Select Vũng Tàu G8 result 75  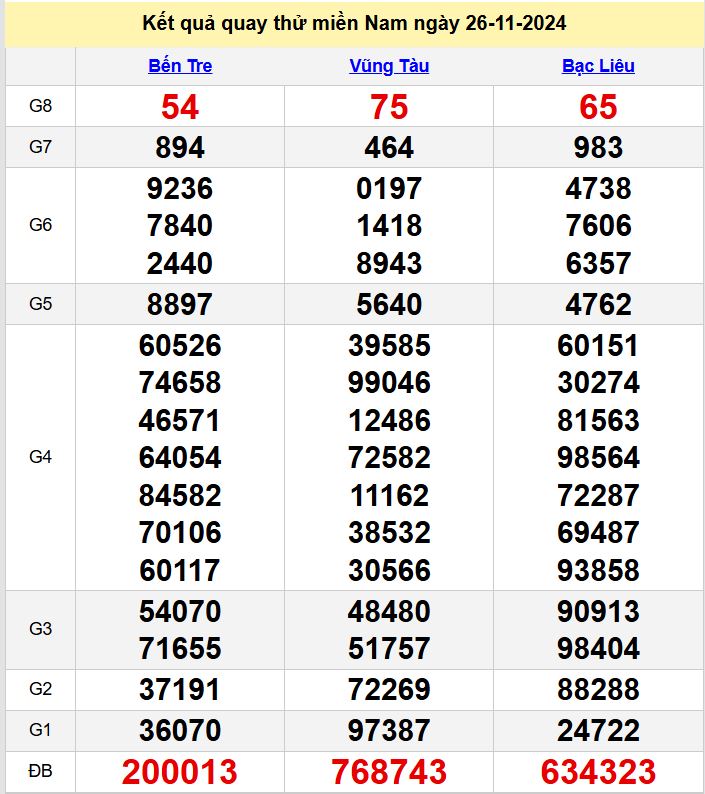click(389, 107)
